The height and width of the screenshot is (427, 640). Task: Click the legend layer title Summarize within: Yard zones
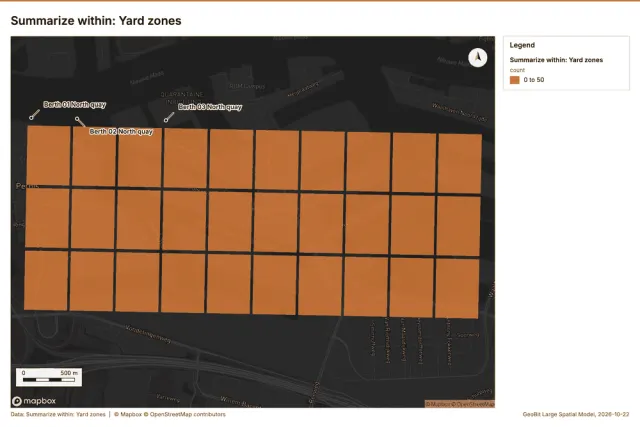[556, 60]
